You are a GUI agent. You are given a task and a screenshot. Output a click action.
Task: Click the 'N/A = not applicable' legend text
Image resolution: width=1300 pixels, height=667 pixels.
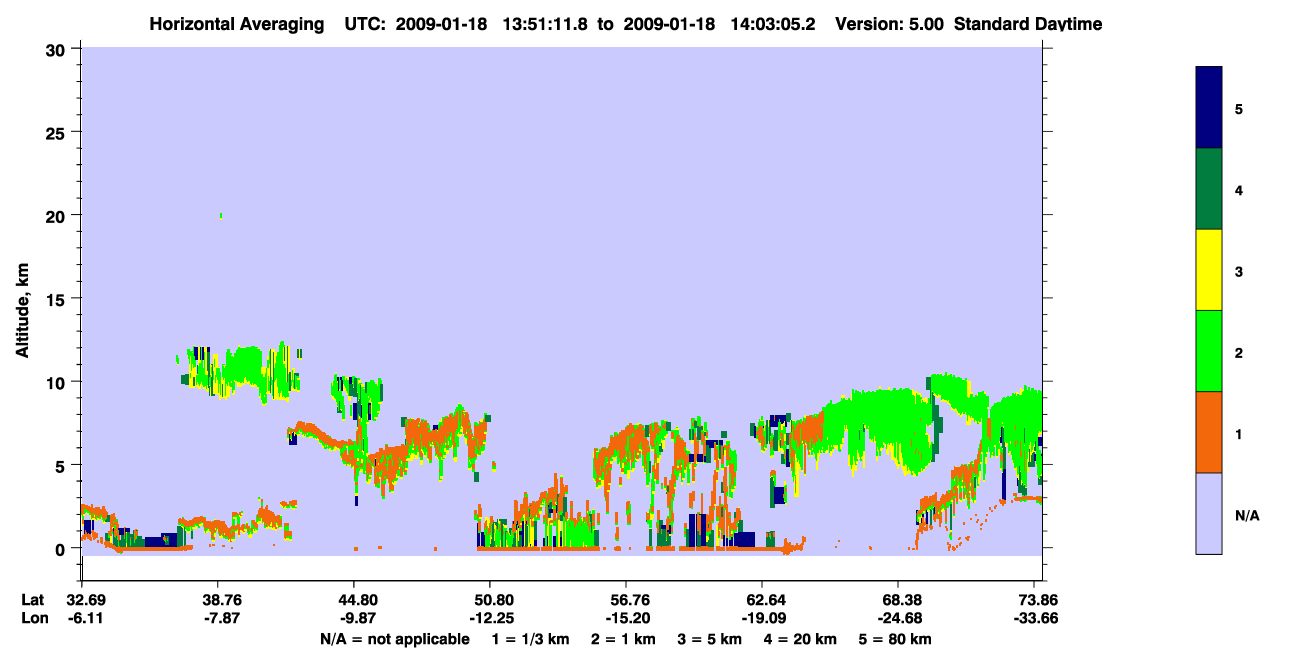(394, 639)
